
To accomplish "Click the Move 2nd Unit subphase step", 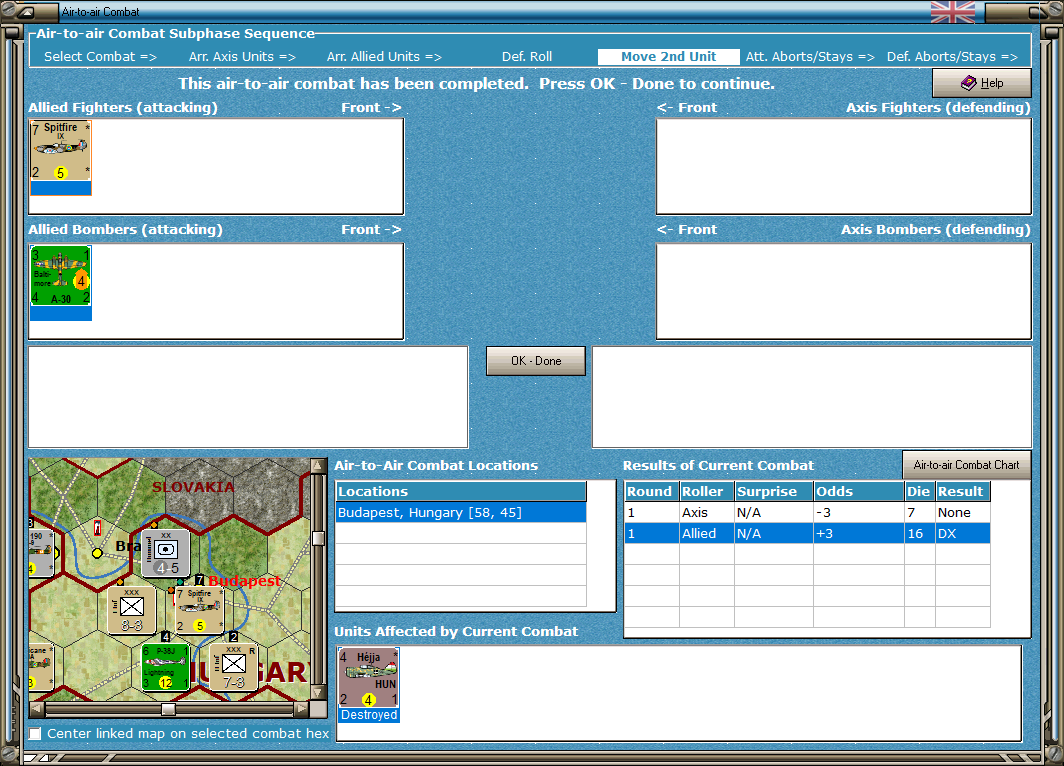I will point(668,56).
